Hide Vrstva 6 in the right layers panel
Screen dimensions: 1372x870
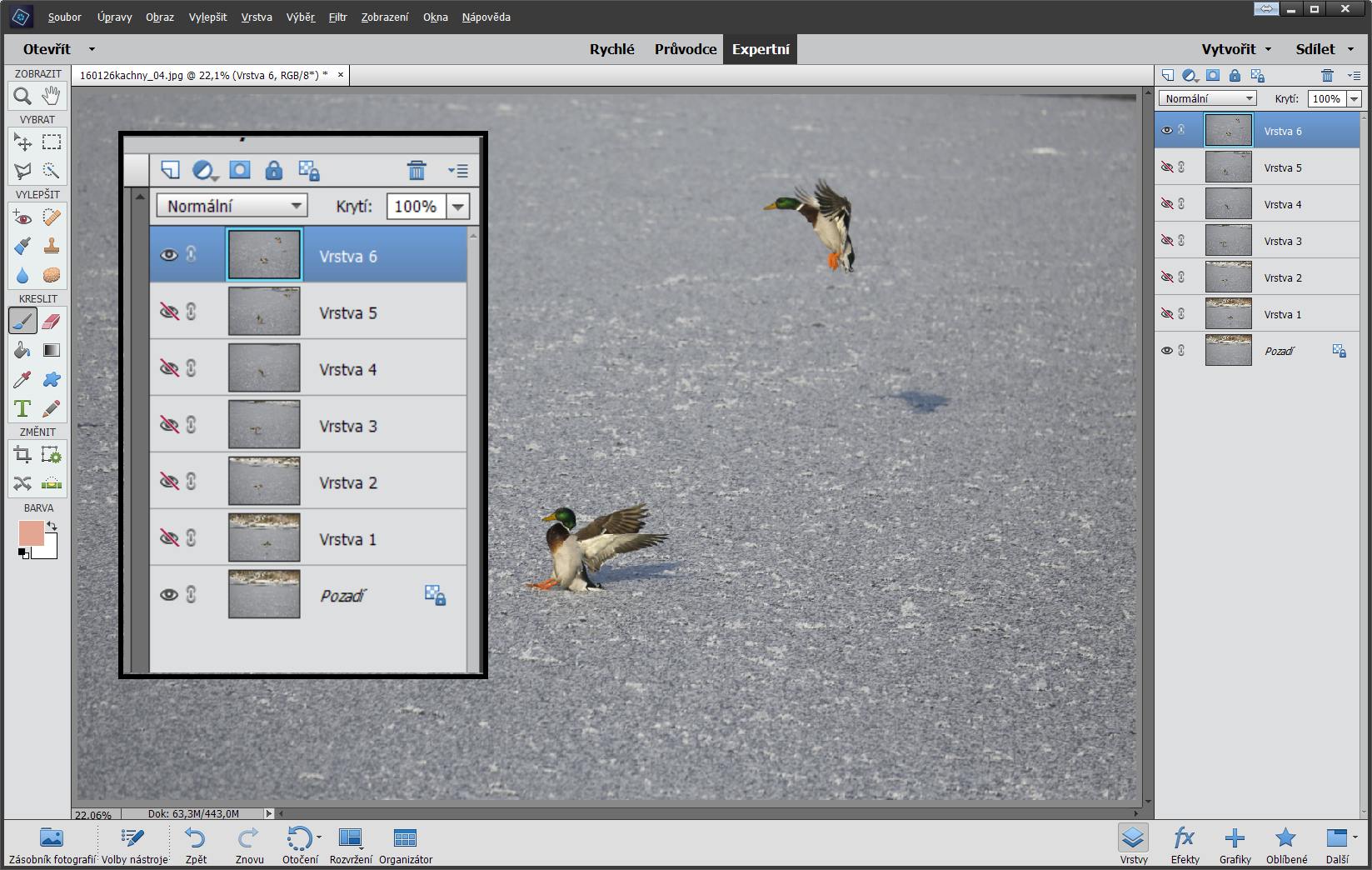click(x=1166, y=131)
